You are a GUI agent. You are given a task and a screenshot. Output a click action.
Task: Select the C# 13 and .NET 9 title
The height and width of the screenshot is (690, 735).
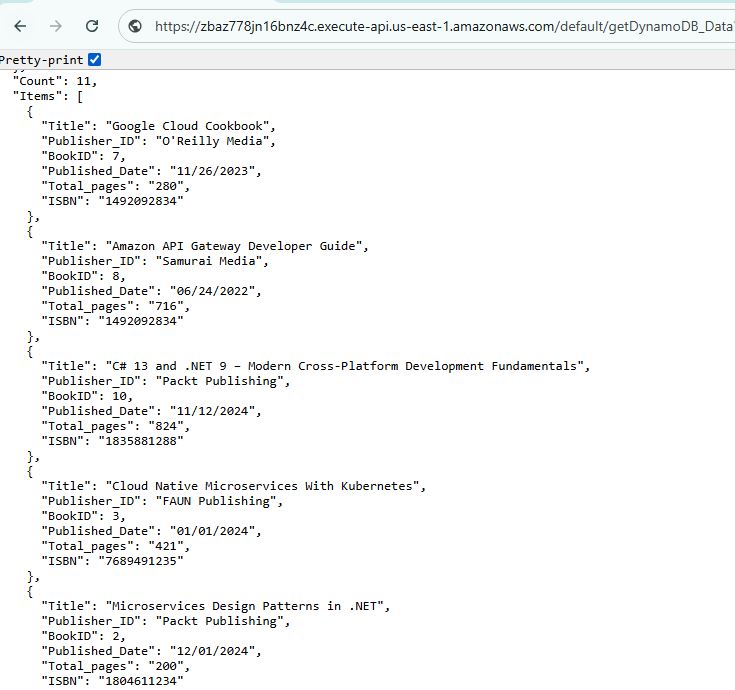[x=345, y=366]
